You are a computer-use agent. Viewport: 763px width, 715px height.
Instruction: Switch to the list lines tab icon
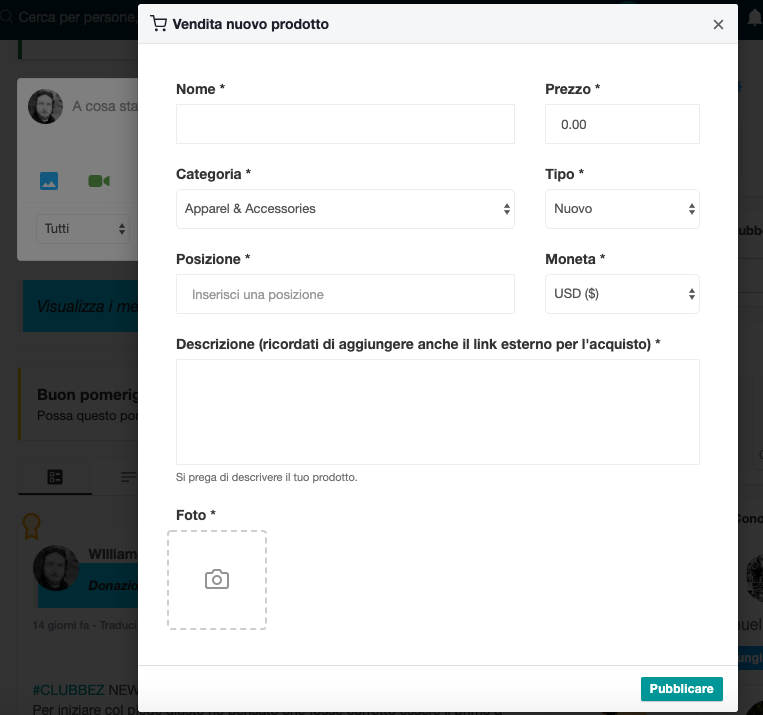128,477
